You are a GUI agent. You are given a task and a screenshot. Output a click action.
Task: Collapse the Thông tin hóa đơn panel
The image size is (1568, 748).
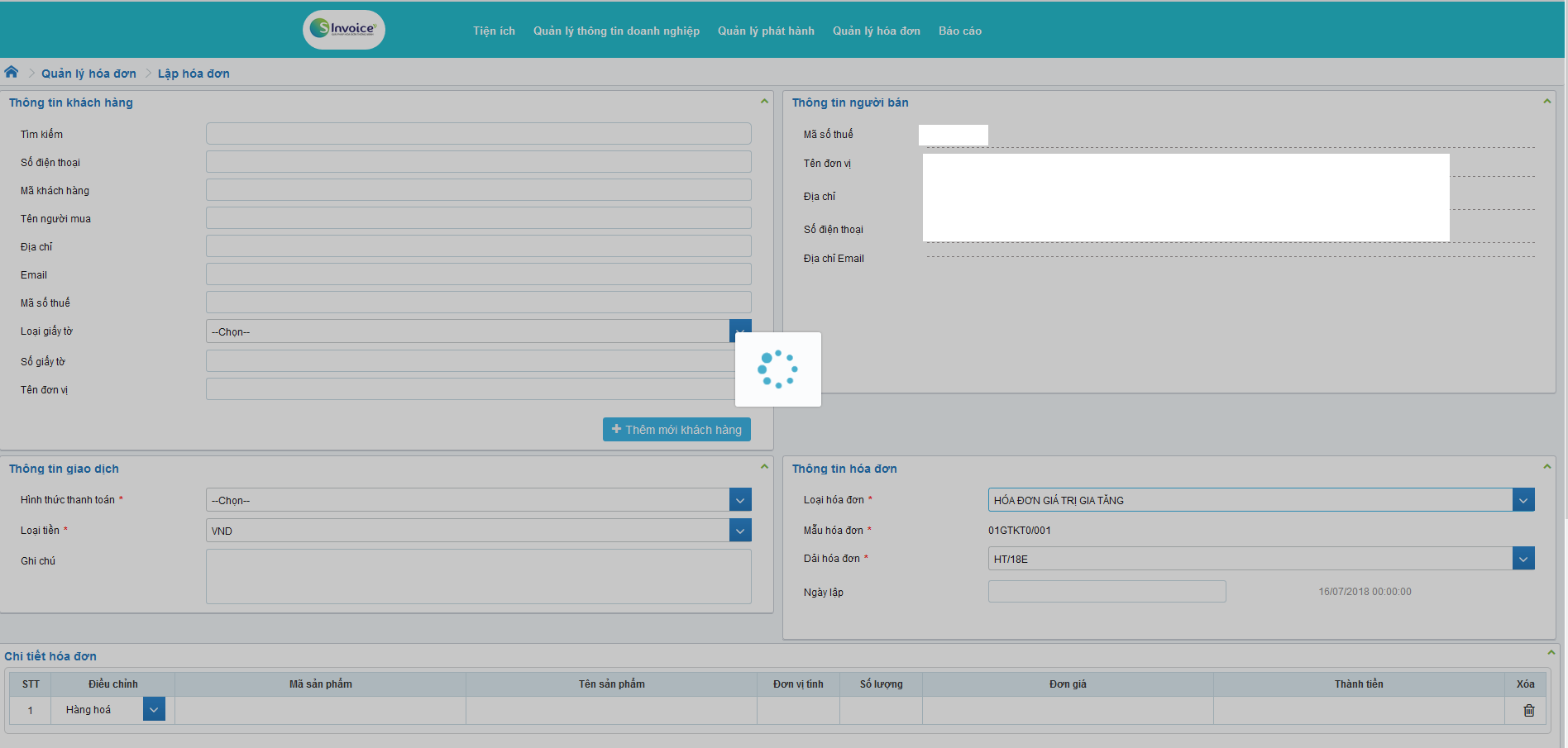click(1546, 467)
